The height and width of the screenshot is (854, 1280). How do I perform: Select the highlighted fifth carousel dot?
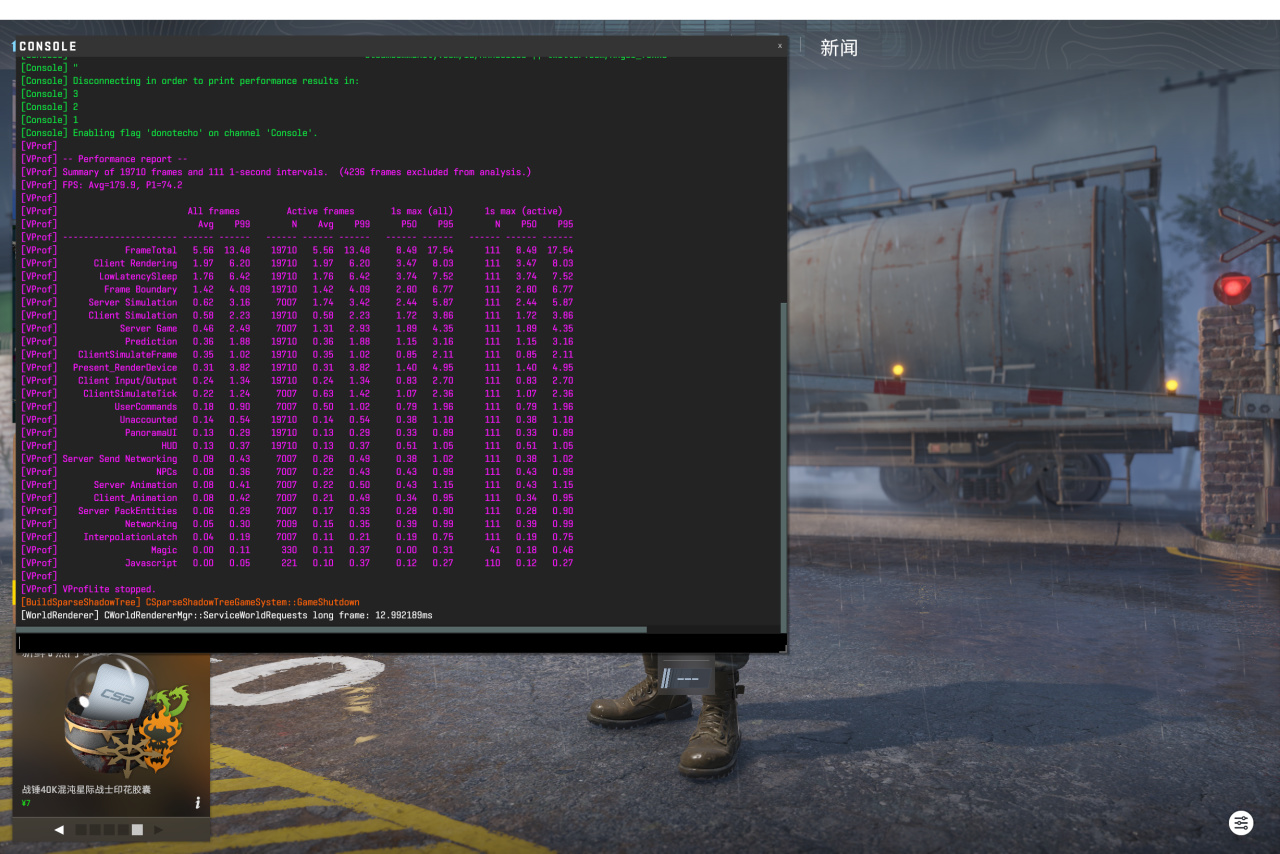(137, 829)
